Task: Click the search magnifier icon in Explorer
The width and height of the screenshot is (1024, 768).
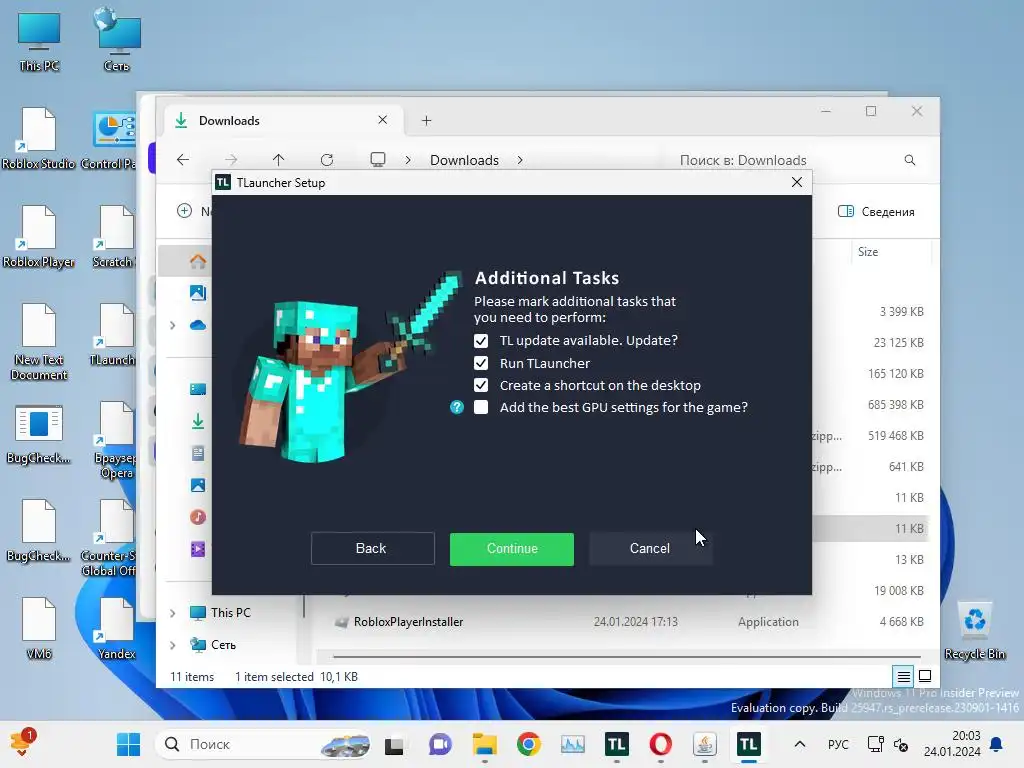Action: tap(910, 160)
